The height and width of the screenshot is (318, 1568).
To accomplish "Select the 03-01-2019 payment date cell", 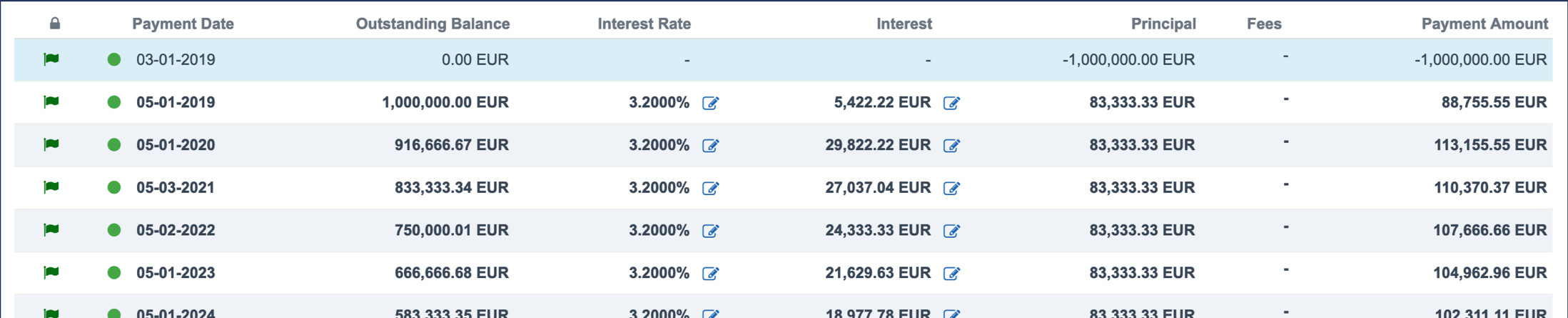I will click(176, 59).
